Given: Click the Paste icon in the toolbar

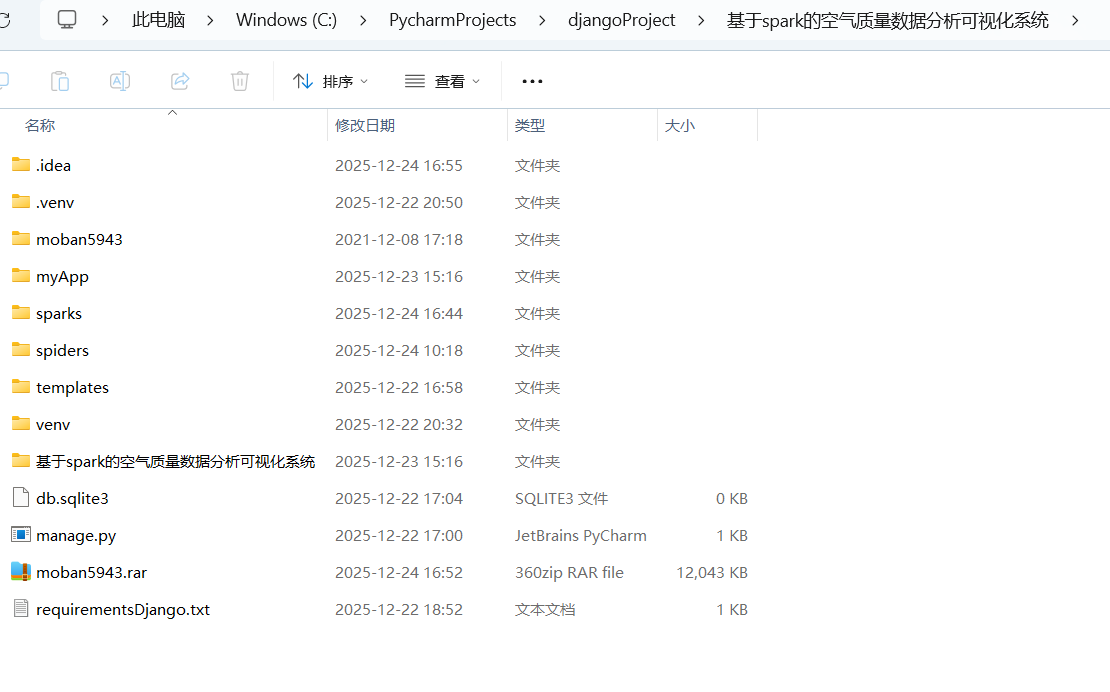Looking at the screenshot, I should click(x=60, y=81).
